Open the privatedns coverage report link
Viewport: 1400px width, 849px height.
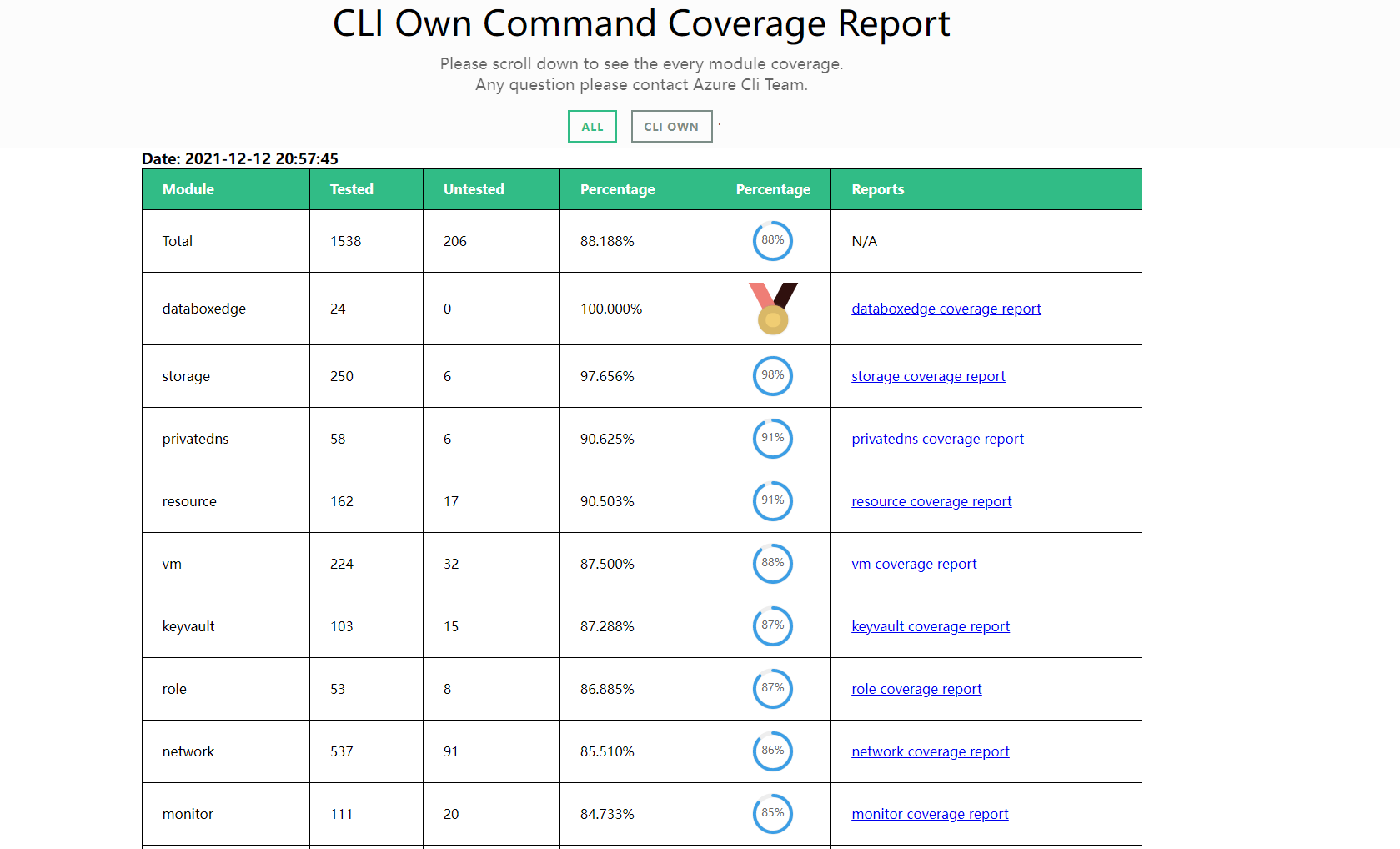click(937, 439)
